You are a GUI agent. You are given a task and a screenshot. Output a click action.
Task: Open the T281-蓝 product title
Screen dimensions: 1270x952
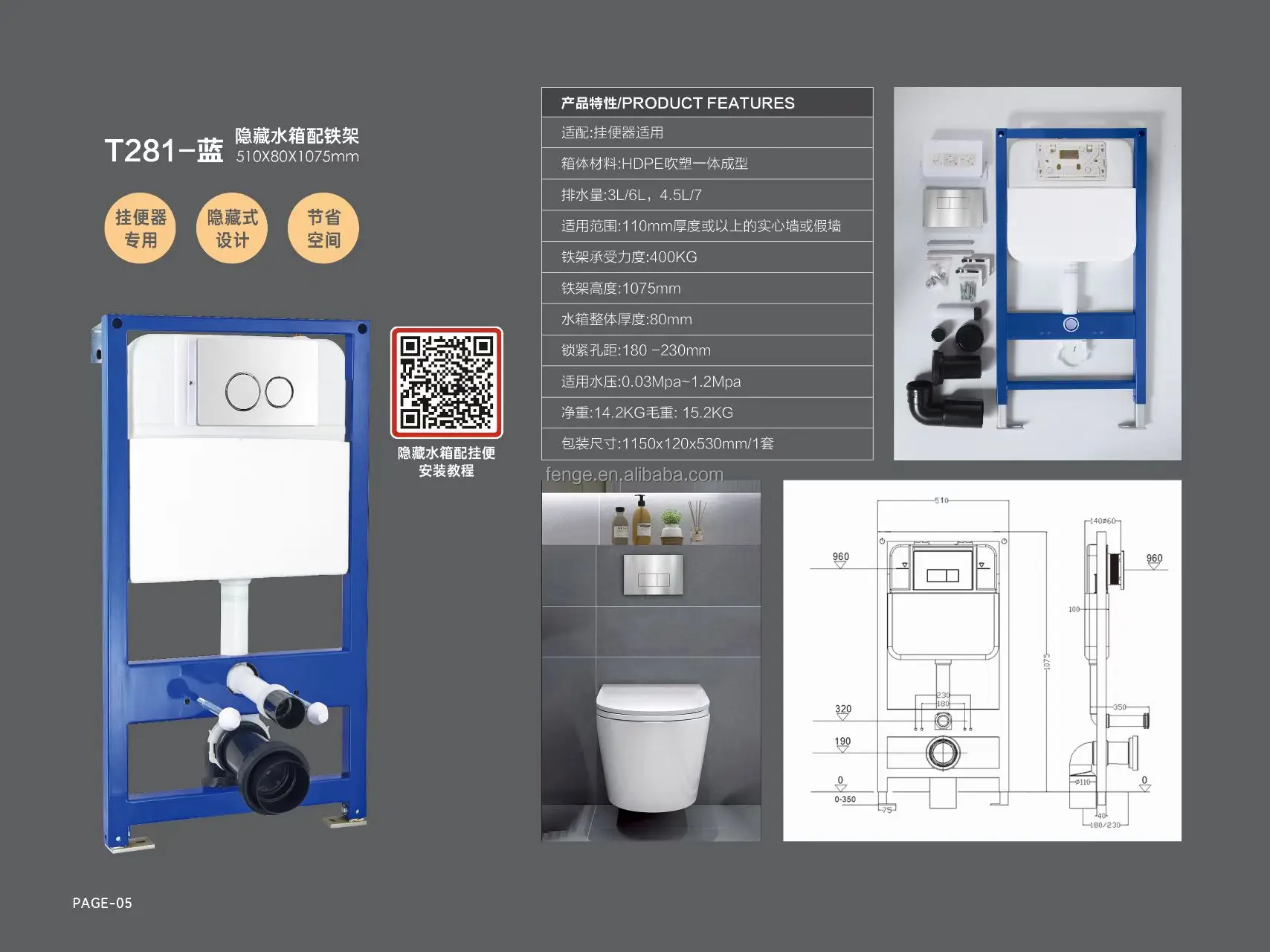[164, 147]
